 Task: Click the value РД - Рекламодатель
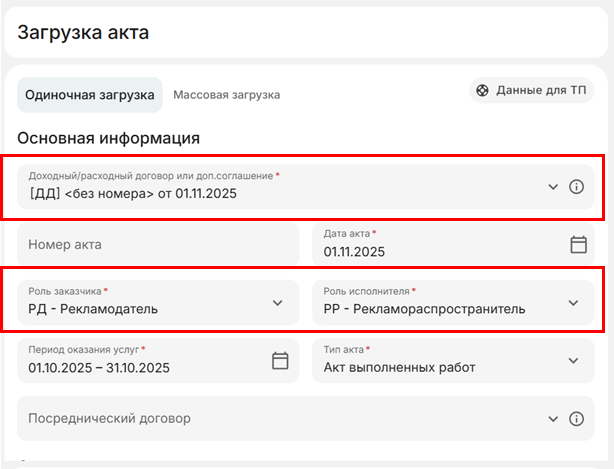tap(93, 309)
